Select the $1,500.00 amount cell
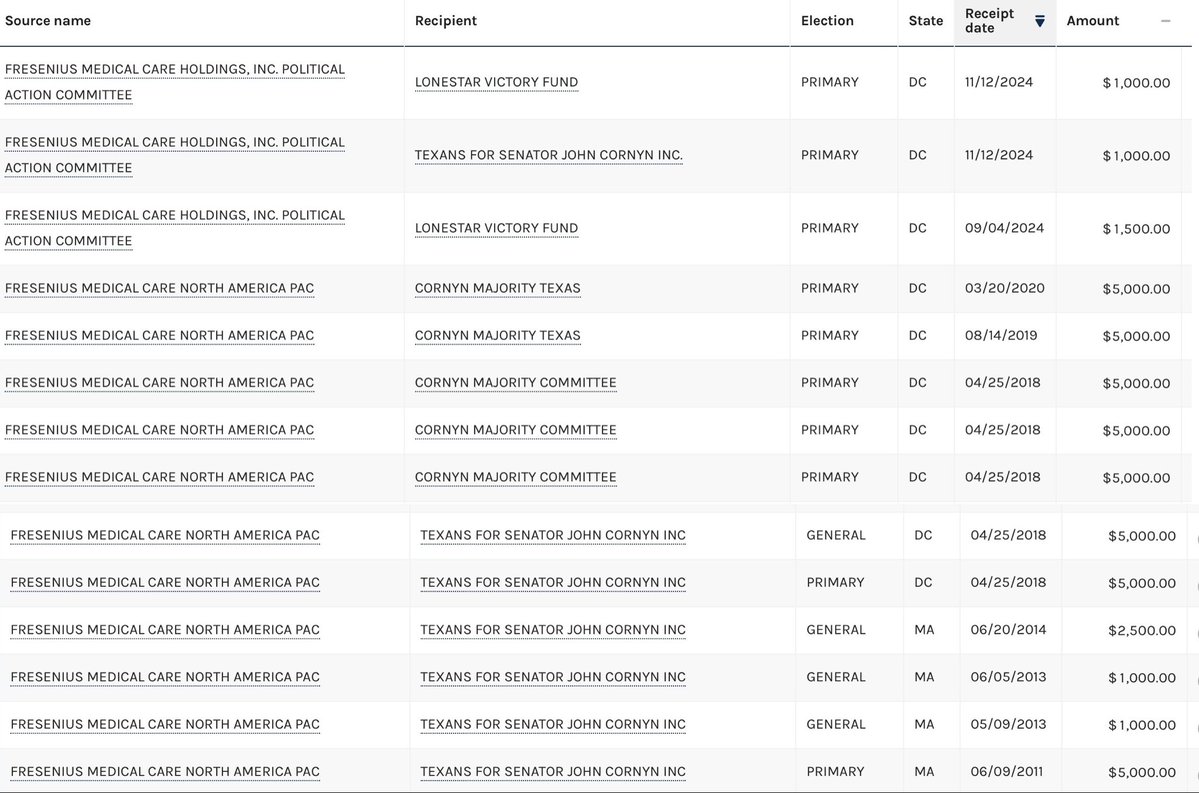The width and height of the screenshot is (1199, 793). pyautogui.click(x=1136, y=229)
